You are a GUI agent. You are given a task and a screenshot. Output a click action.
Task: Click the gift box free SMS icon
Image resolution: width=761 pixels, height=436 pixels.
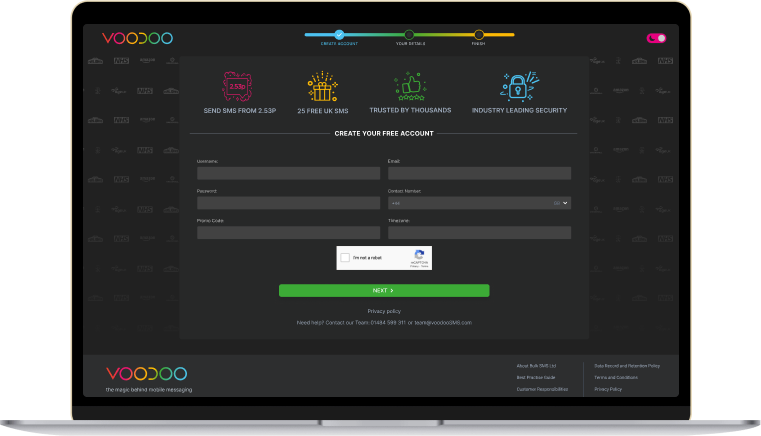click(x=324, y=86)
